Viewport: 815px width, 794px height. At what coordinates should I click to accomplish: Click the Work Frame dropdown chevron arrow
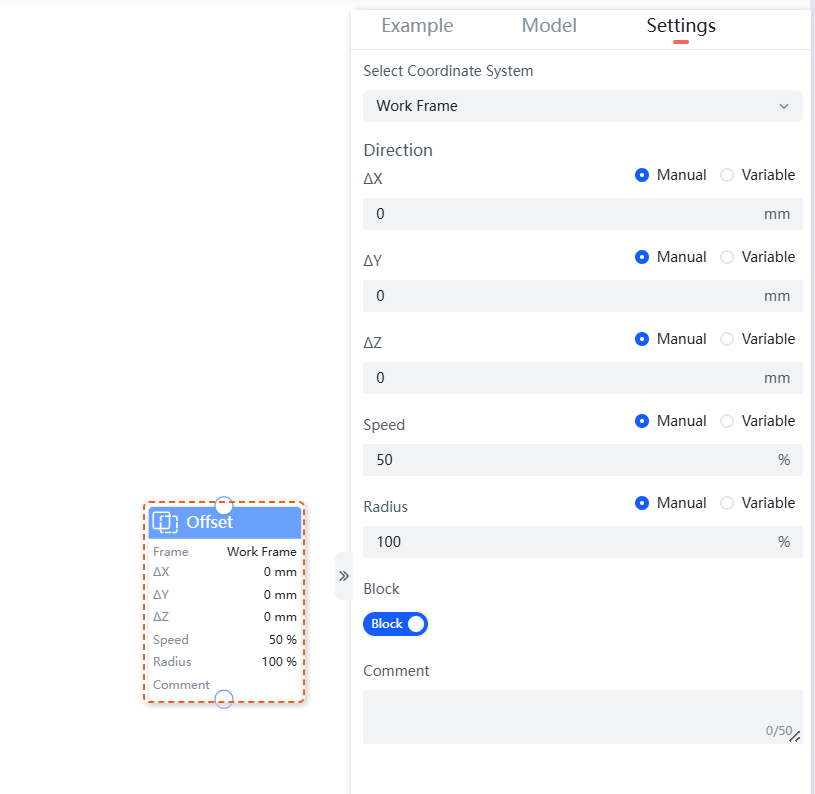coord(784,106)
